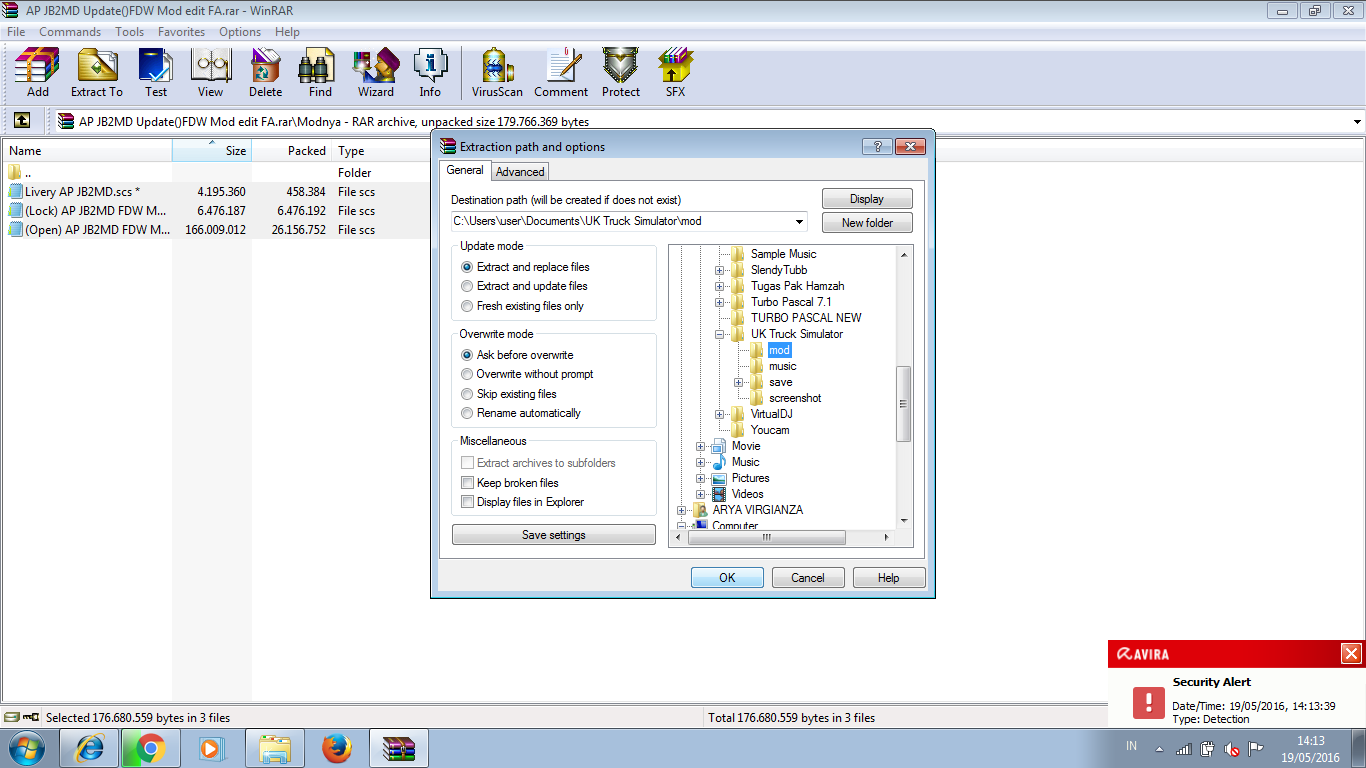Open the Options menu
Image resolution: width=1366 pixels, height=768 pixels.
click(x=240, y=32)
